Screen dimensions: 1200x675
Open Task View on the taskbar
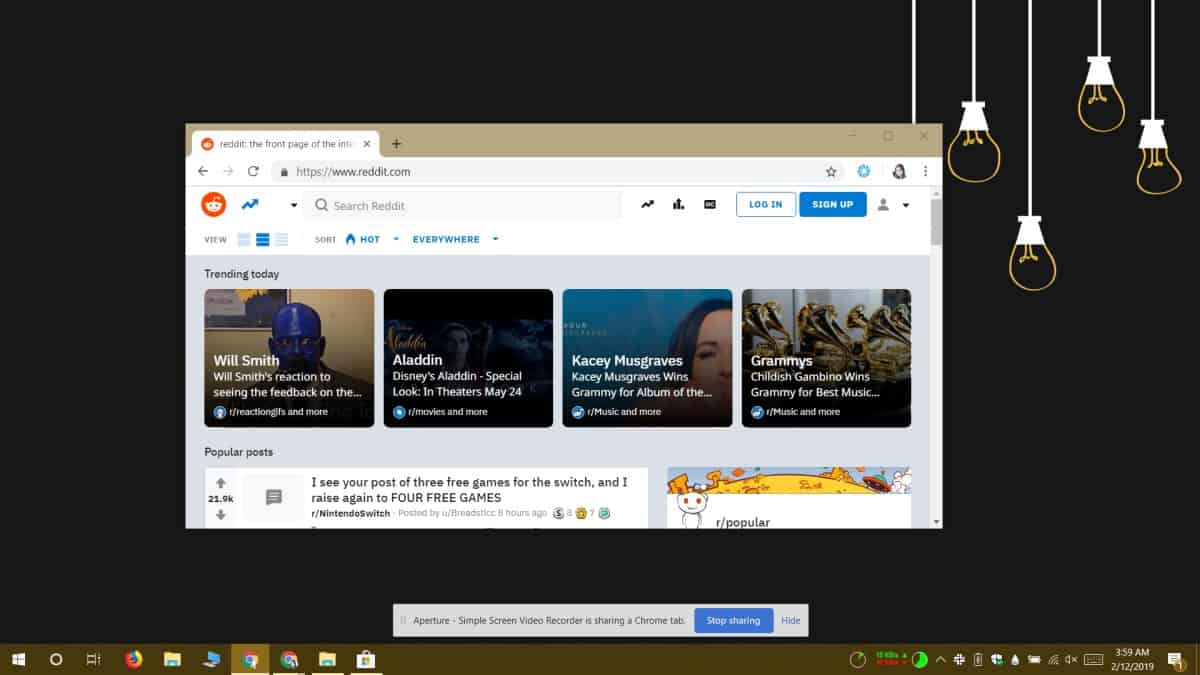93,659
